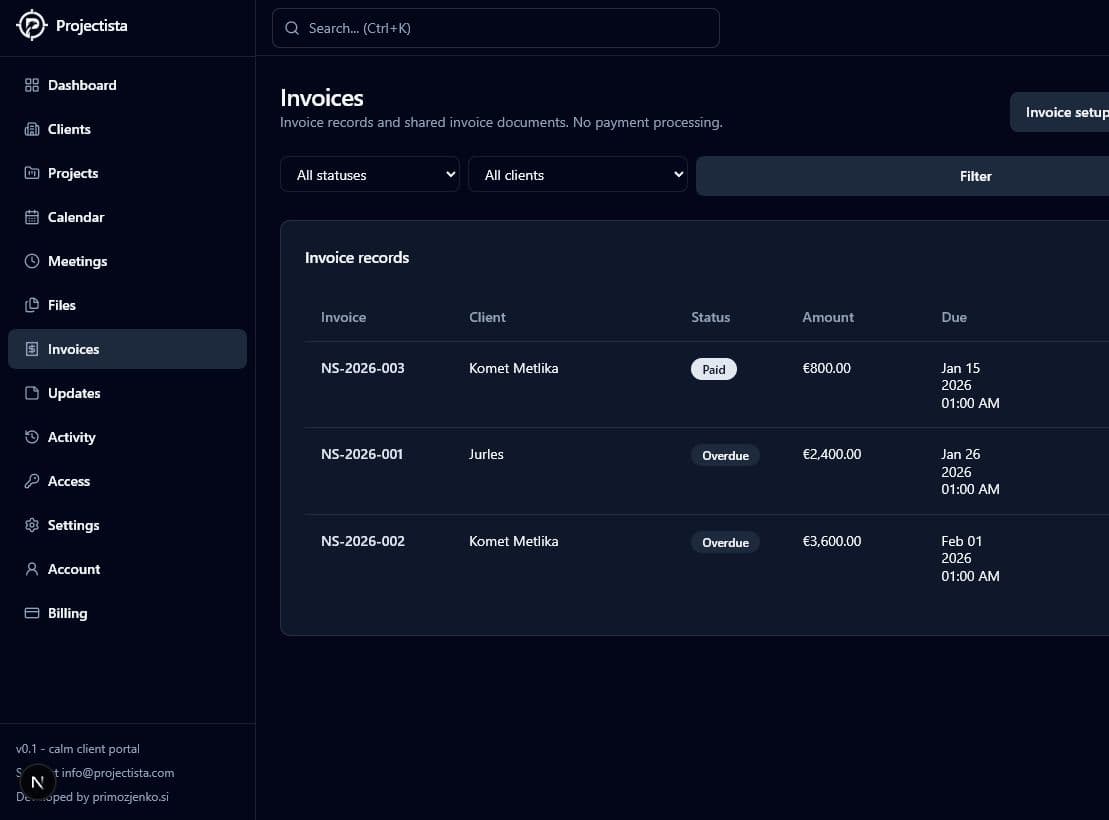This screenshot has width=1109, height=820.
Task: Open Invoice setup
Action: [x=1059, y=112]
